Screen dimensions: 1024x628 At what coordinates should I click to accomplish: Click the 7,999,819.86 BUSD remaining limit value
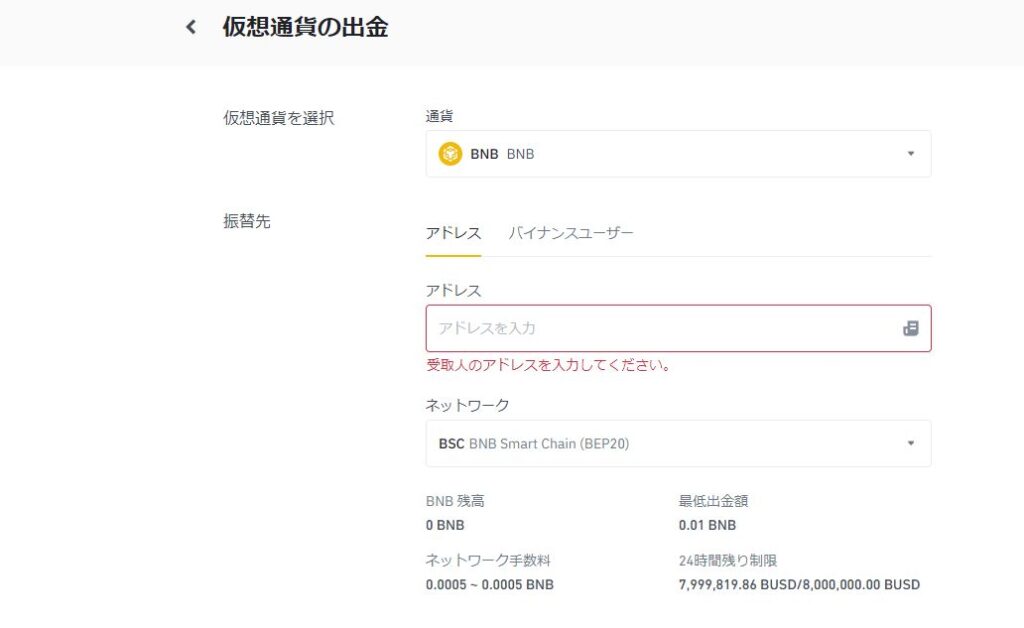click(738, 585)
